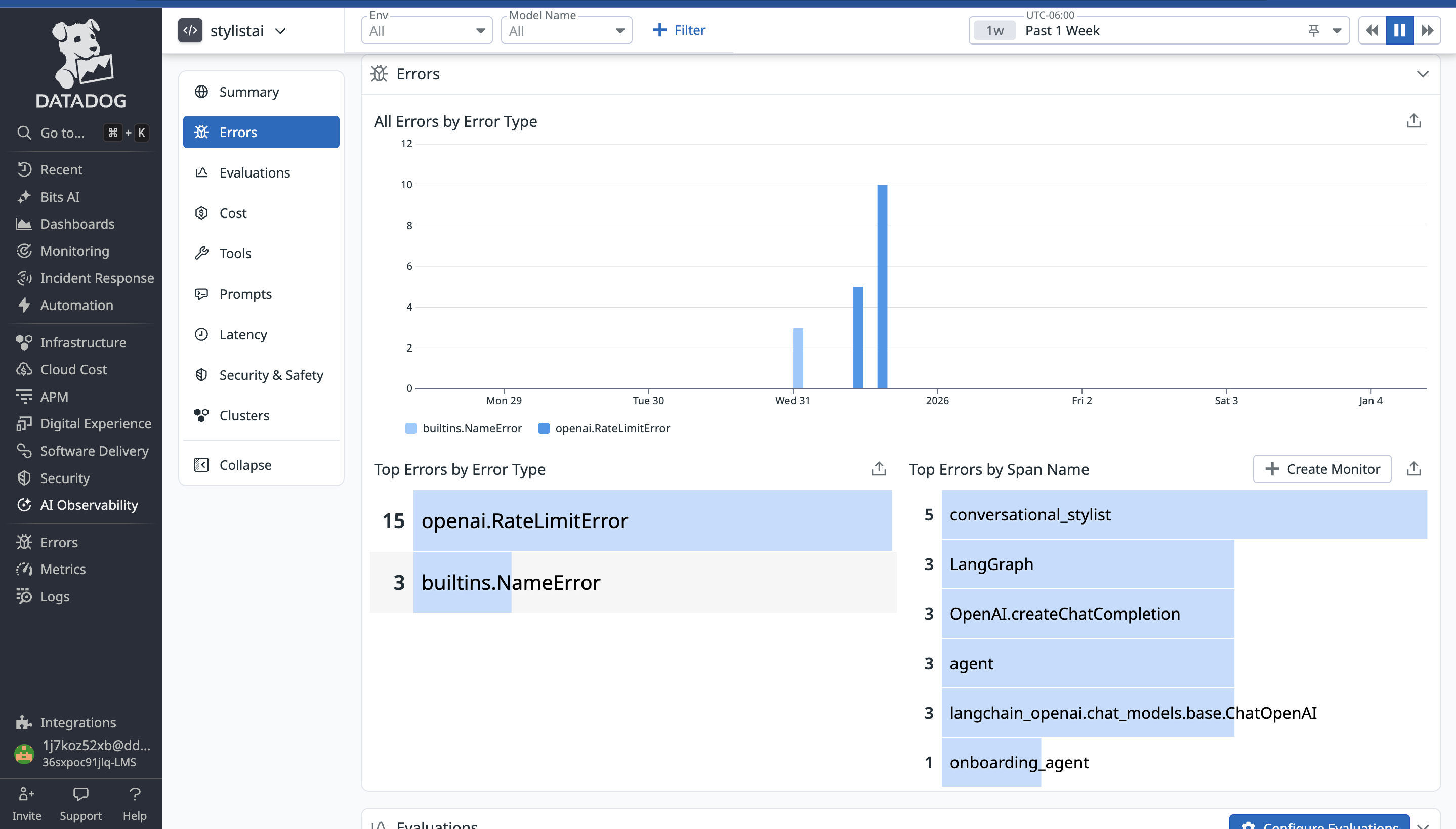Open Bits AI from the sidebar

(x=59, y=197)
